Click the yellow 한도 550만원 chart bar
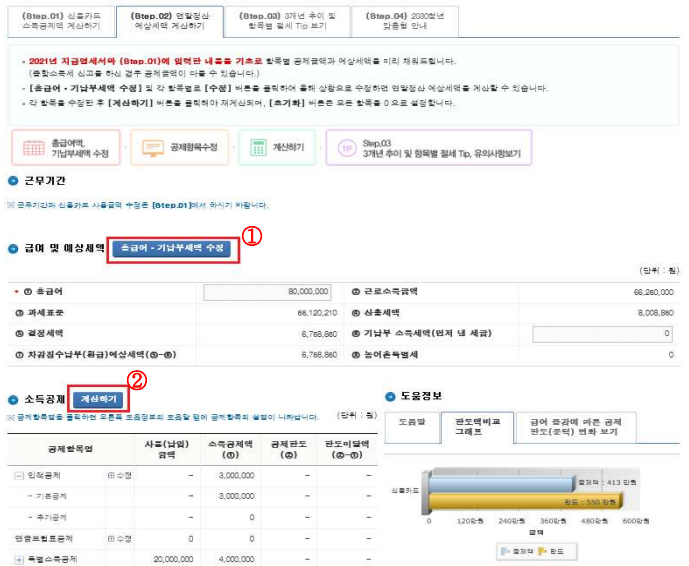 [525, 501]
